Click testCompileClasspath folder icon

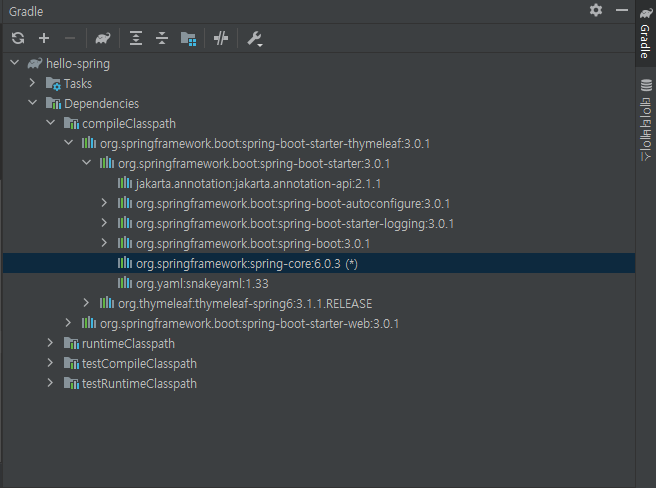pyautogui.click(x=71, y=363)
